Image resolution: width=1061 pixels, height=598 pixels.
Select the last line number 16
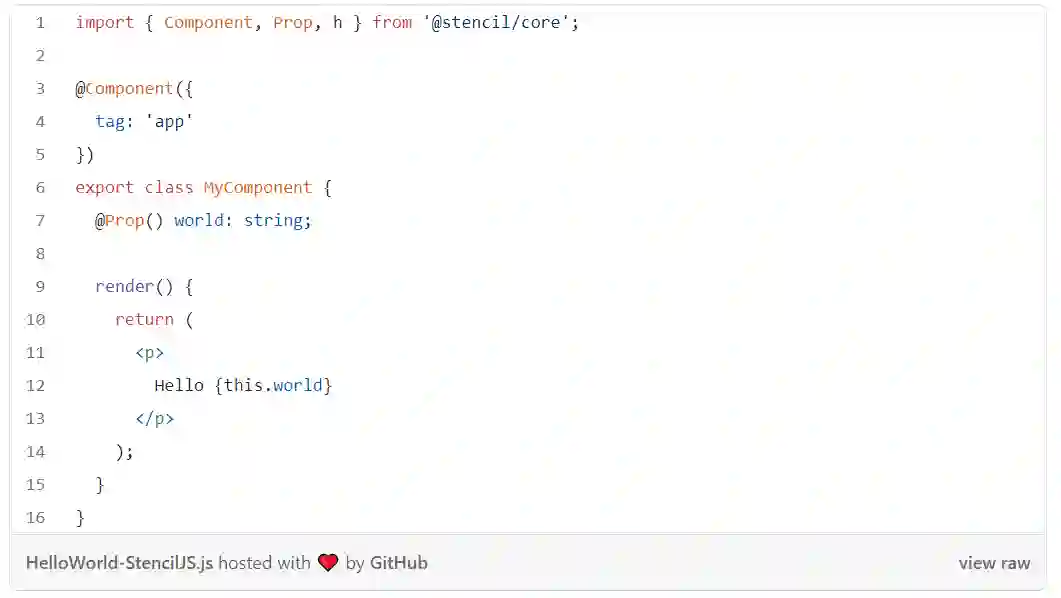36,517
